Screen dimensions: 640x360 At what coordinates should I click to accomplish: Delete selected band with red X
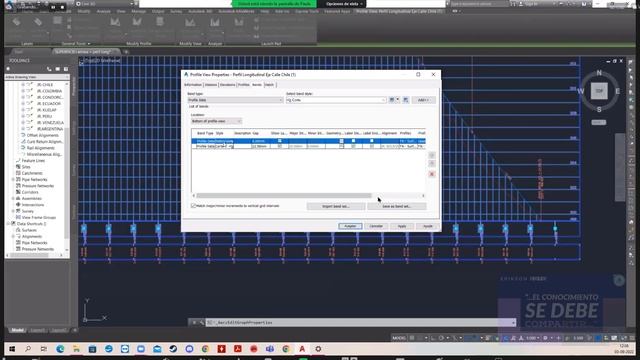pos(432,174)
